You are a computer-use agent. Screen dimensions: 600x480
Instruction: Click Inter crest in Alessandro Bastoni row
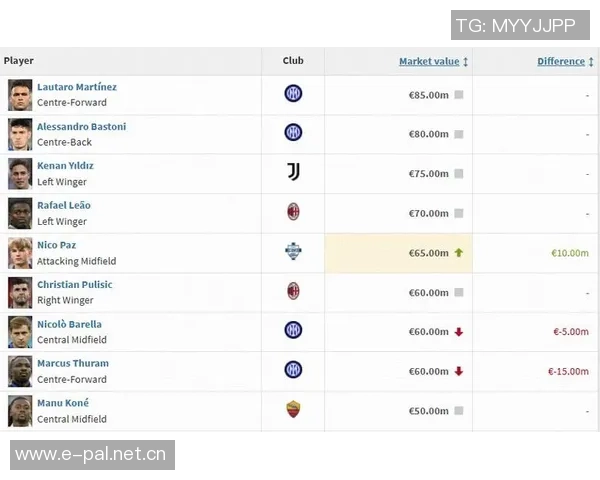[293, 133]
